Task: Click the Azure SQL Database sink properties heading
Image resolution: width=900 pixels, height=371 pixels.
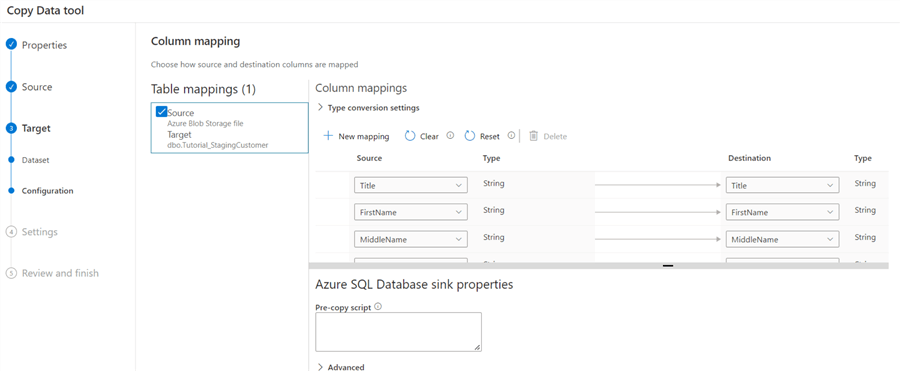Action: tap(414, 284)
